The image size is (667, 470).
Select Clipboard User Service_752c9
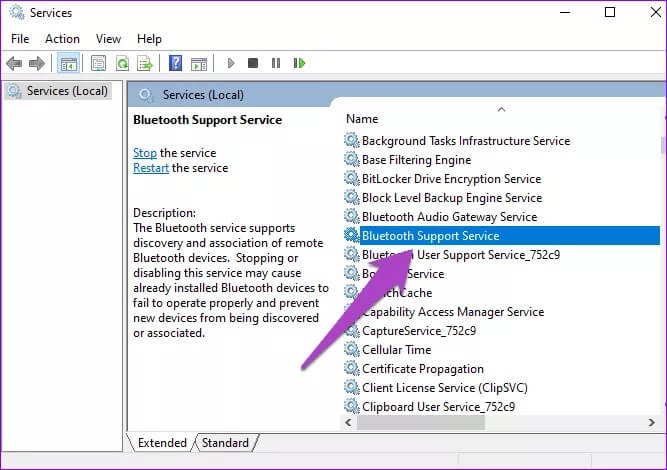pos(438,407)
